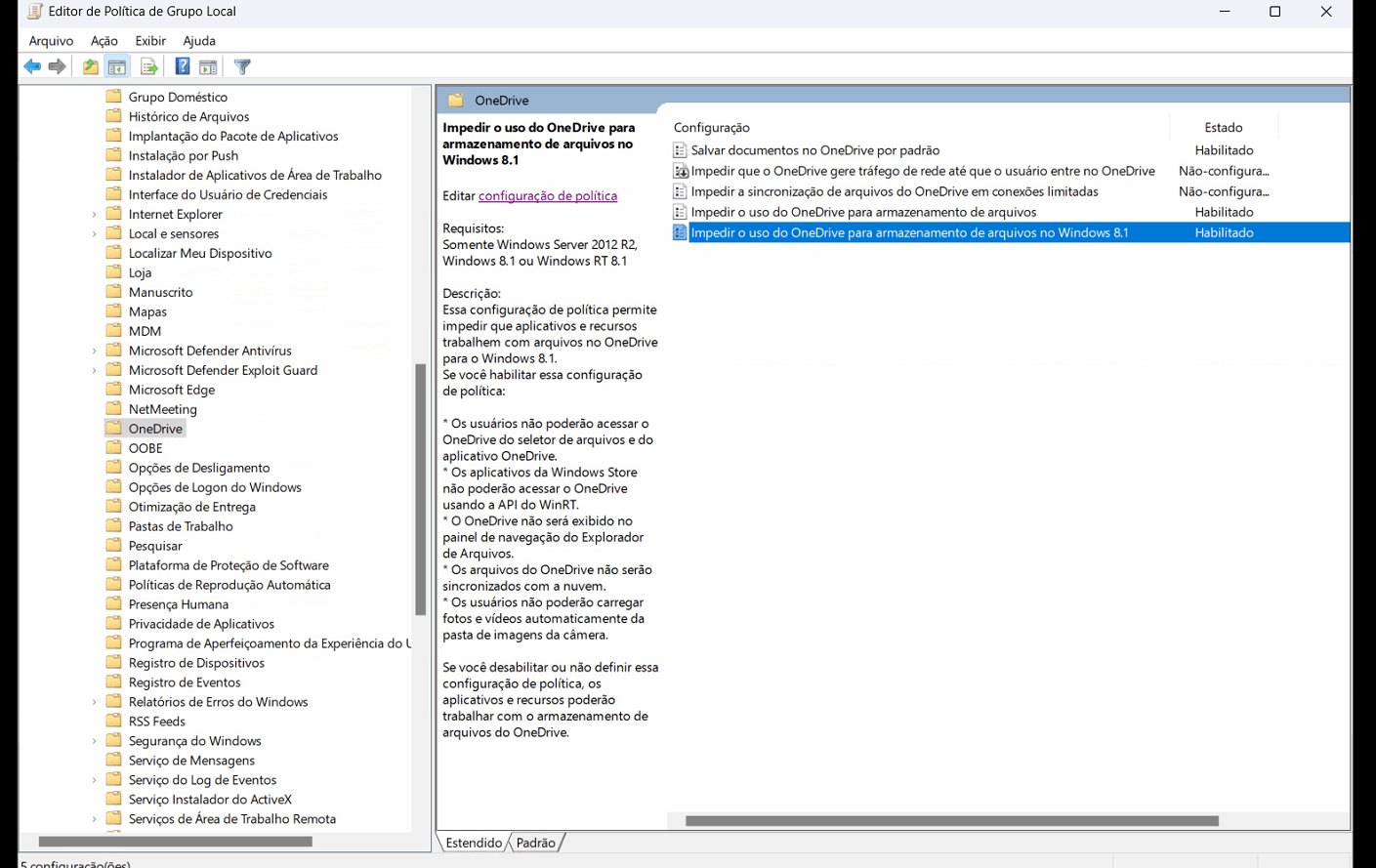Select Pesquisar in the tree
Image resolution: width=1376 pixels, height=868 pixels.
click(x=155, y=546)
